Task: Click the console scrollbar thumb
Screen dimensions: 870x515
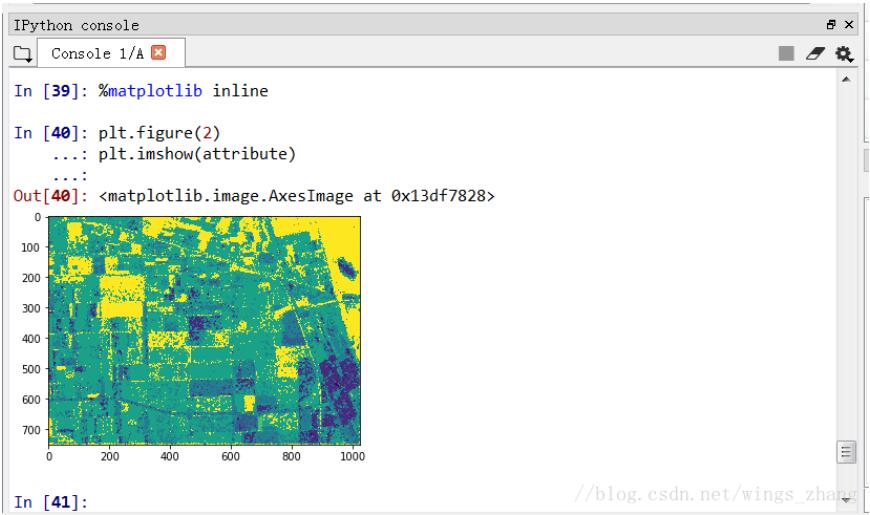Action: pos(848,452)
